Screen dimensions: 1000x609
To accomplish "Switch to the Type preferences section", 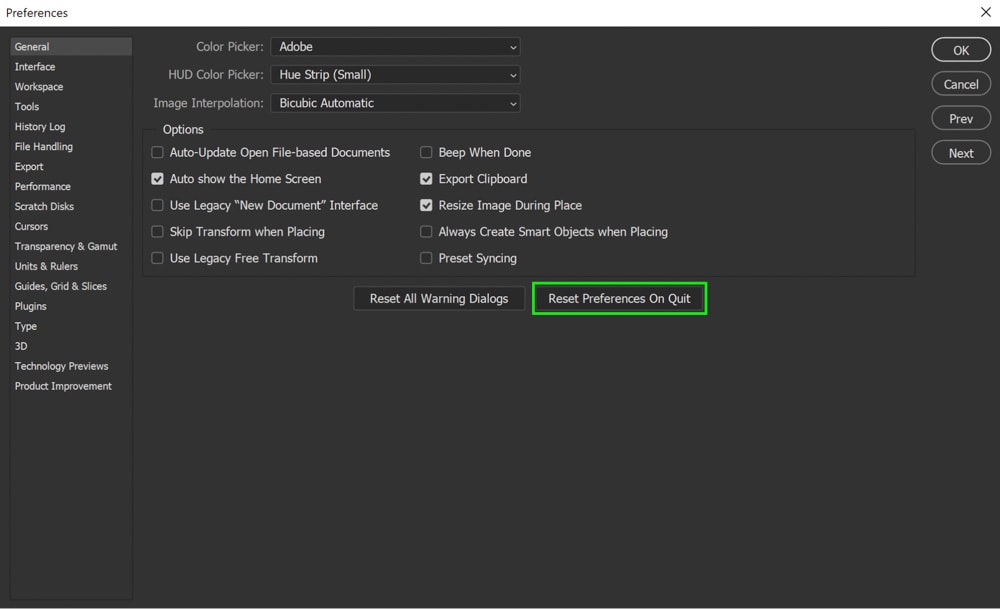I will tap(25, 326).
